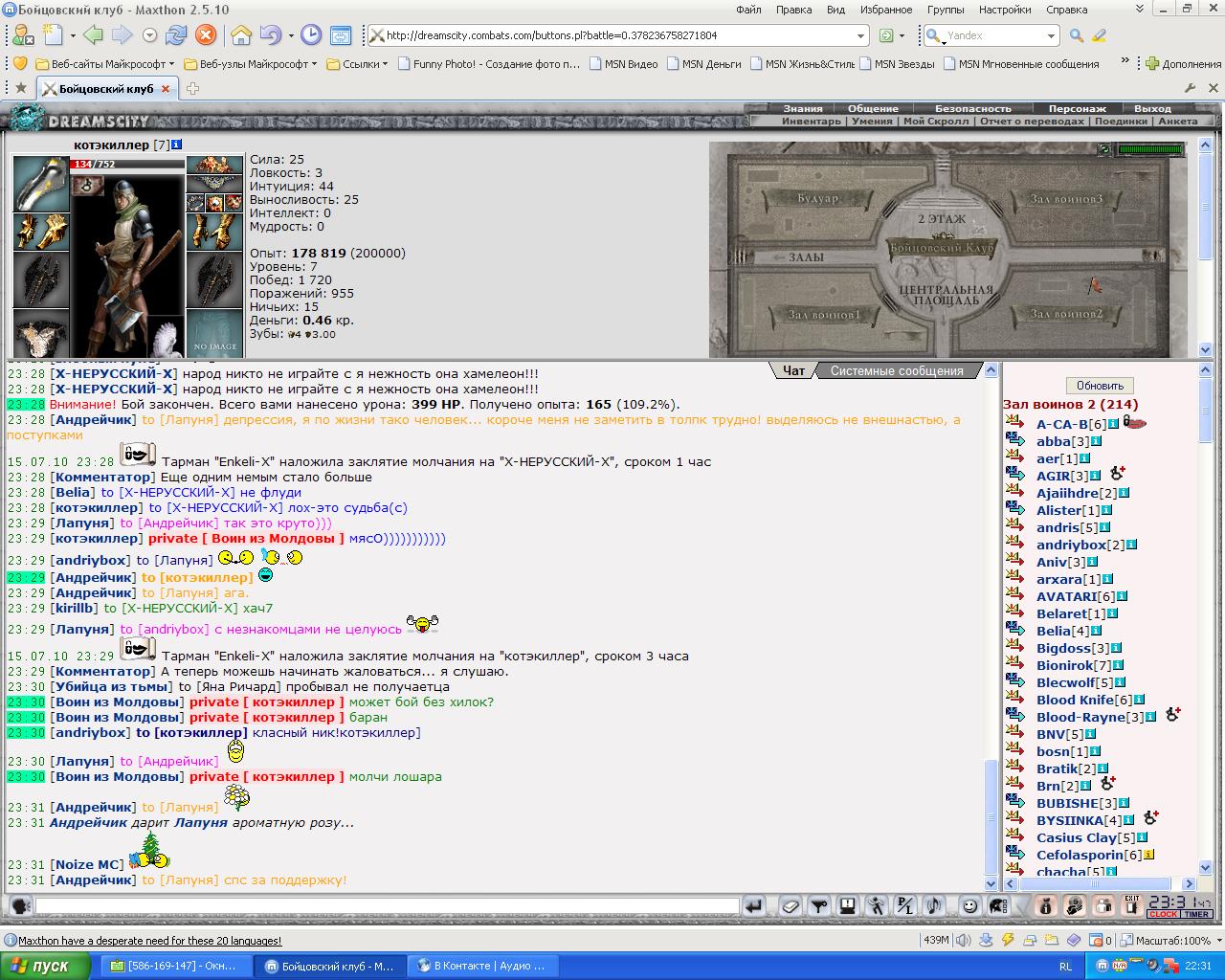Open the Избранное menu

point(885,10)
